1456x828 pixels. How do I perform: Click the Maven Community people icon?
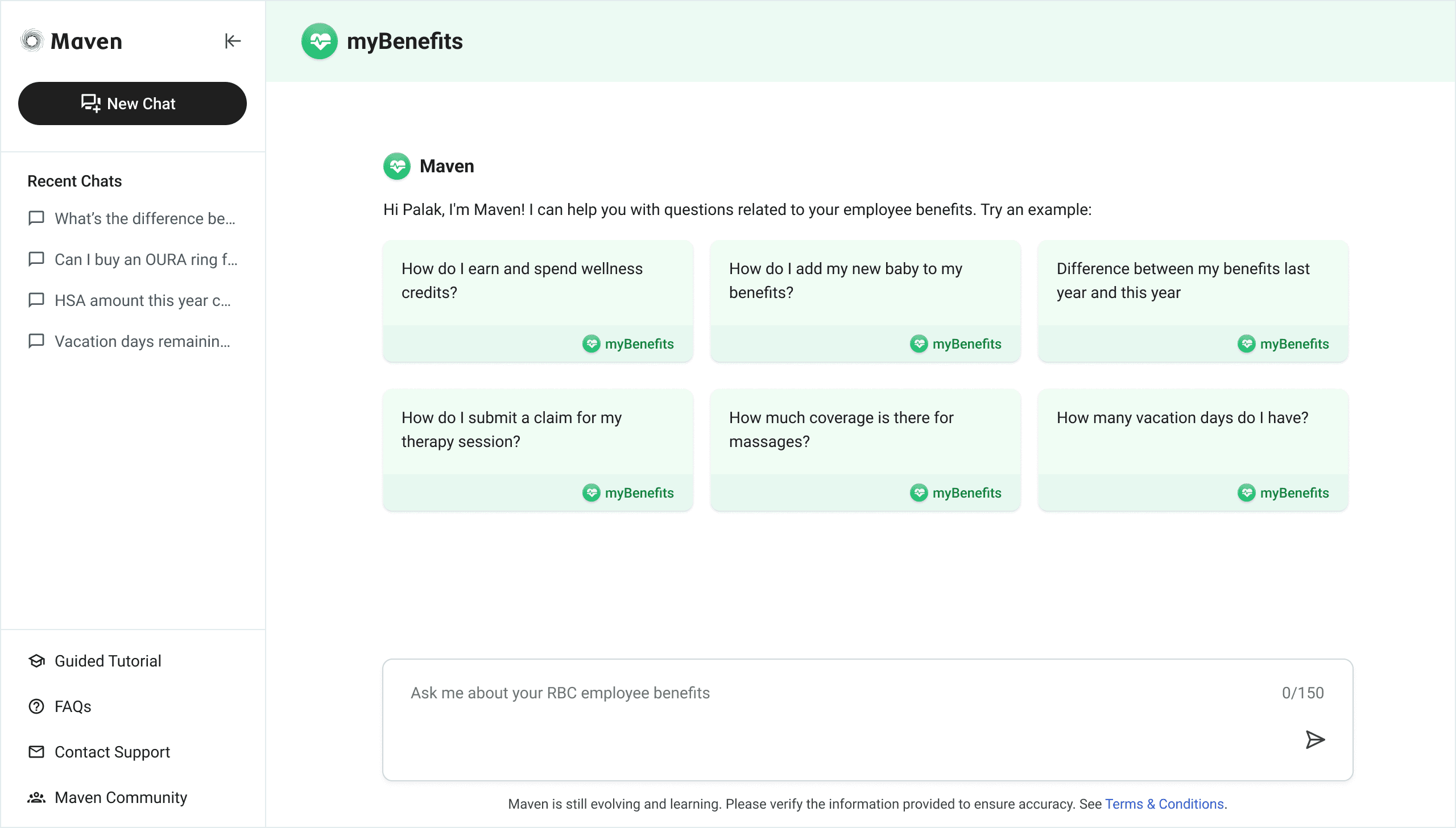pos(36,797)
